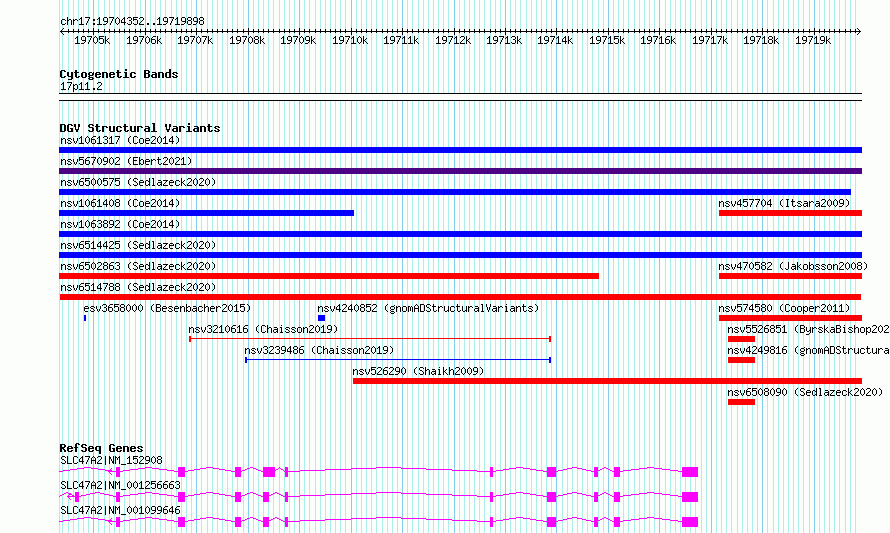The width and height of the screenshot is (890, 533).
Task: Click nsv5526851 (ByrskaBishop) label
Action: (808, 329)
